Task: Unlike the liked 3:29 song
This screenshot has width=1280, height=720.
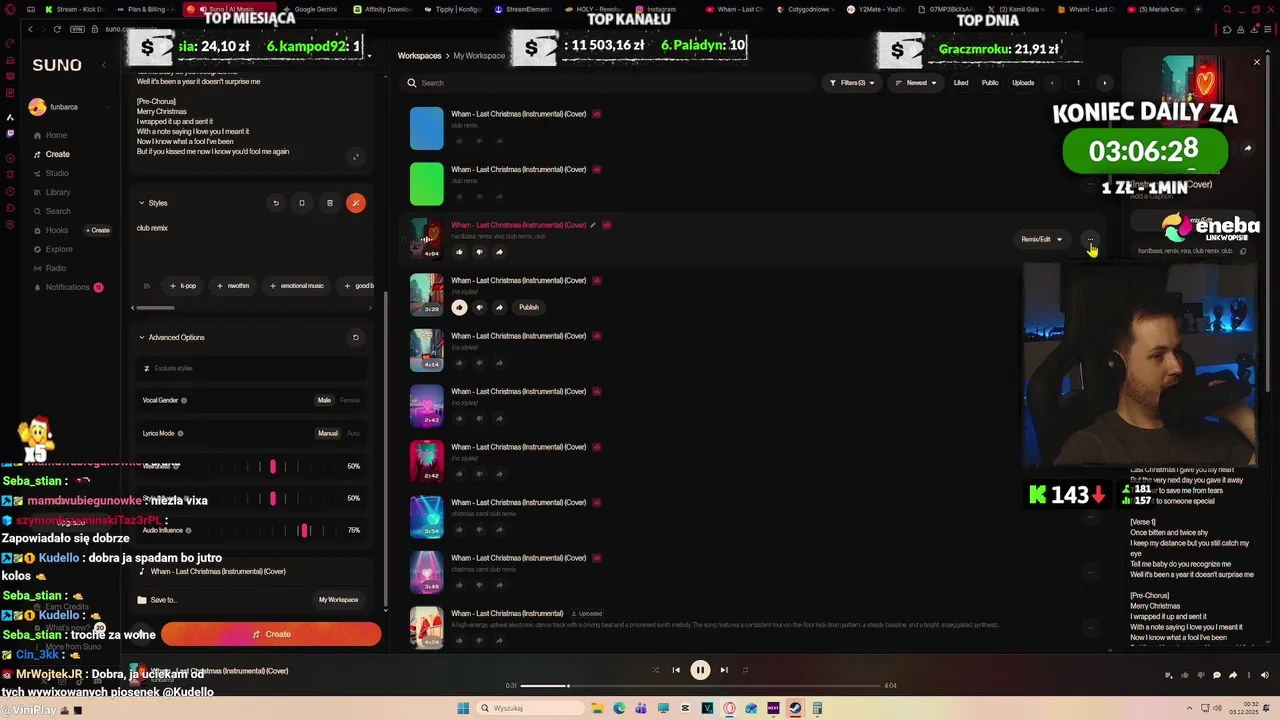Action: click(459, 307)
